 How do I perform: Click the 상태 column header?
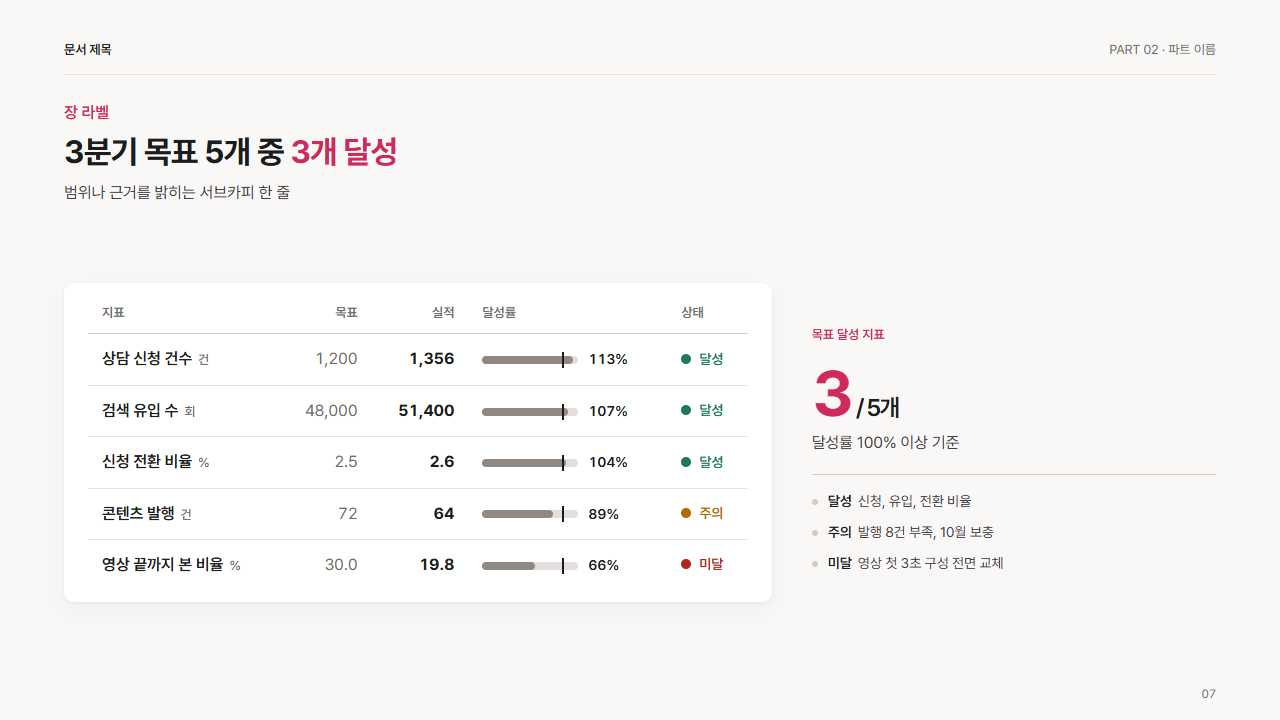[692, 312]
